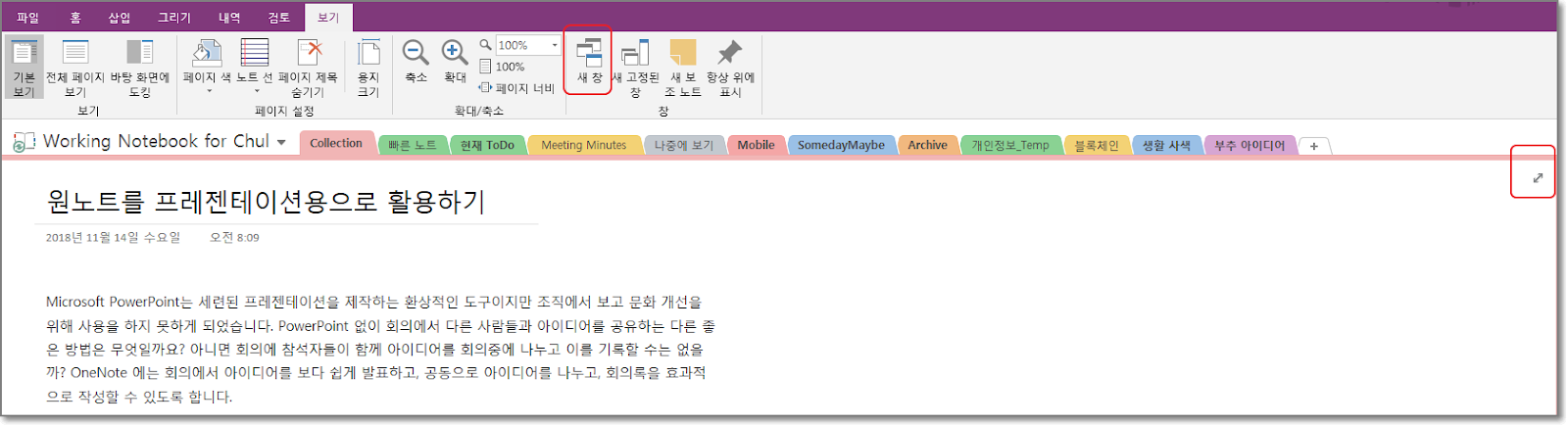
Task: Open the 블록체인 section tab
Action: coord(1096,145)
